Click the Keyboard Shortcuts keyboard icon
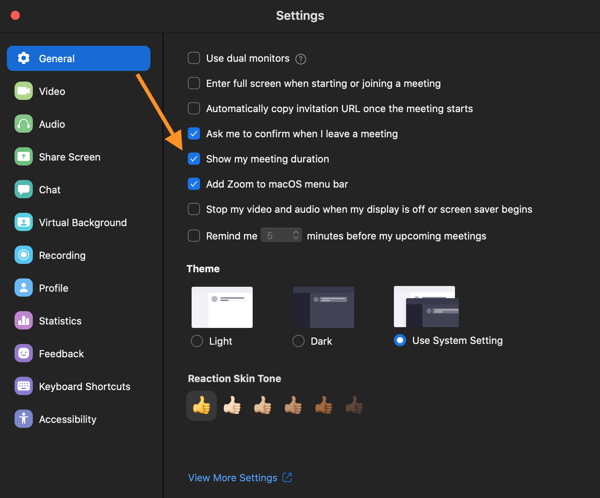The image size is (600, 498). point(24,386)
